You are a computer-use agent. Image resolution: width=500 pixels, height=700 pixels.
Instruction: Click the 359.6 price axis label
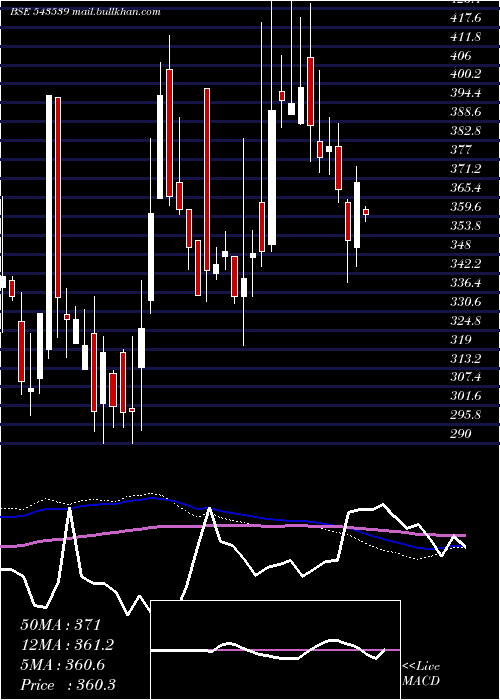tap(466, 207)
